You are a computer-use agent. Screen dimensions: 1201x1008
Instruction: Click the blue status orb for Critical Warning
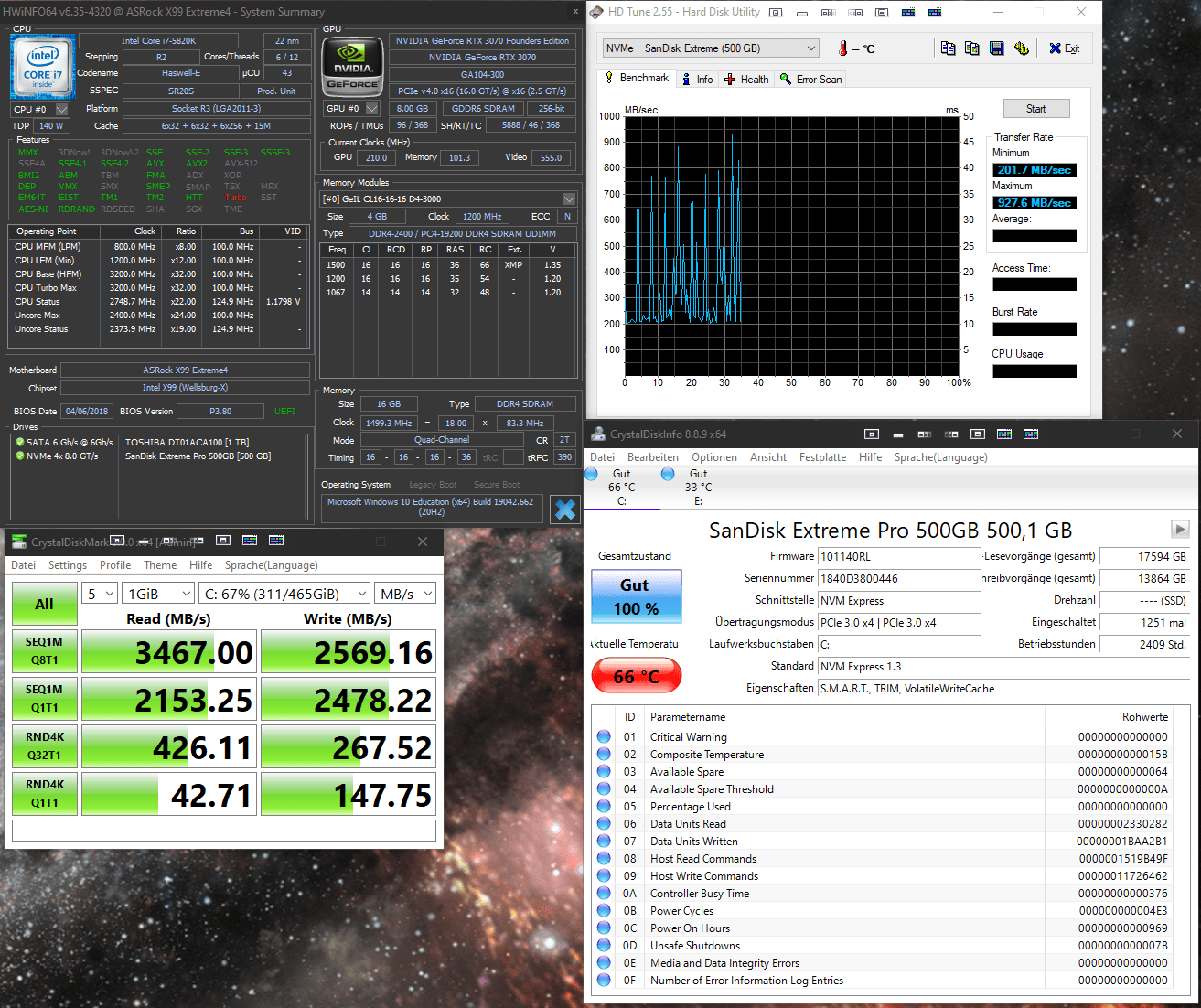tap(604, 736)
